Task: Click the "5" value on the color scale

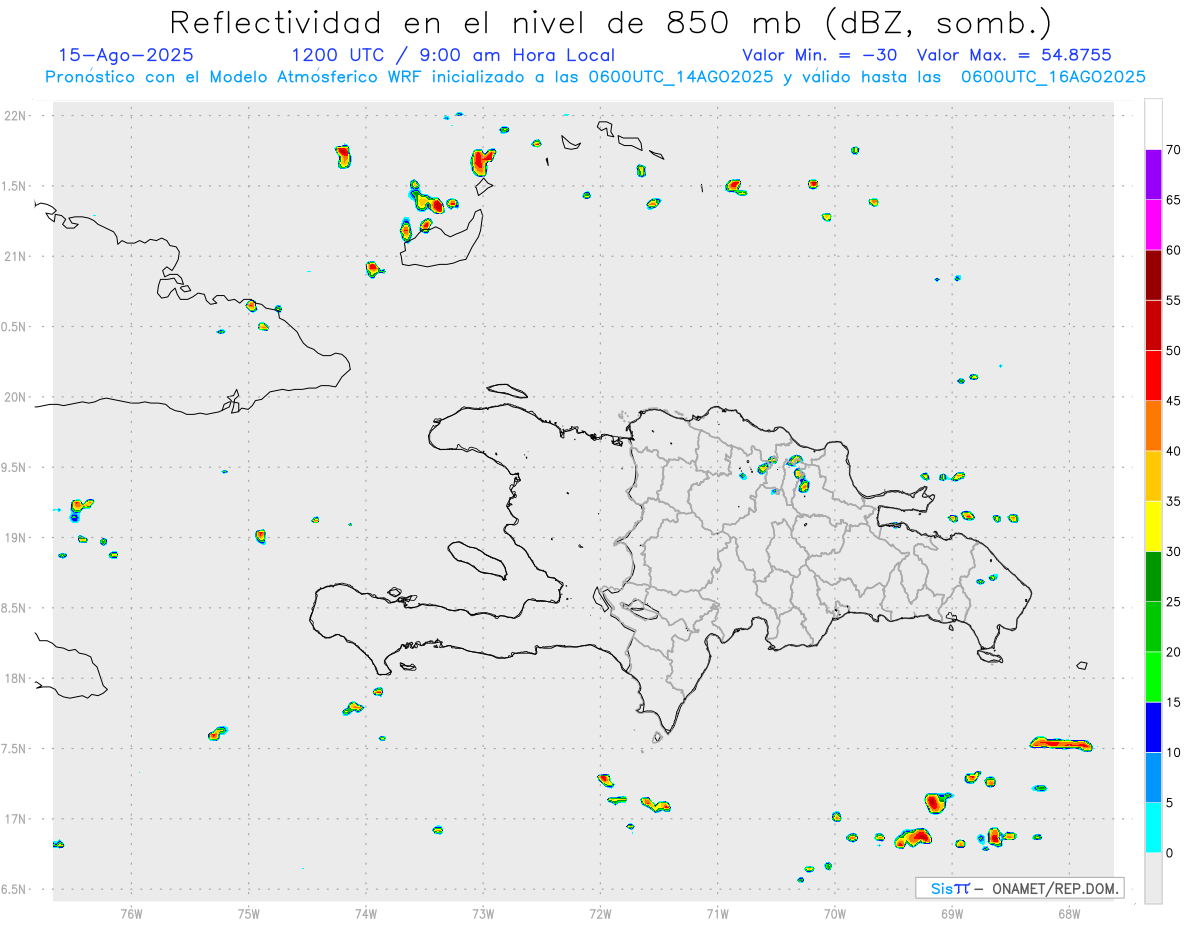Action: pos(1169,803)
